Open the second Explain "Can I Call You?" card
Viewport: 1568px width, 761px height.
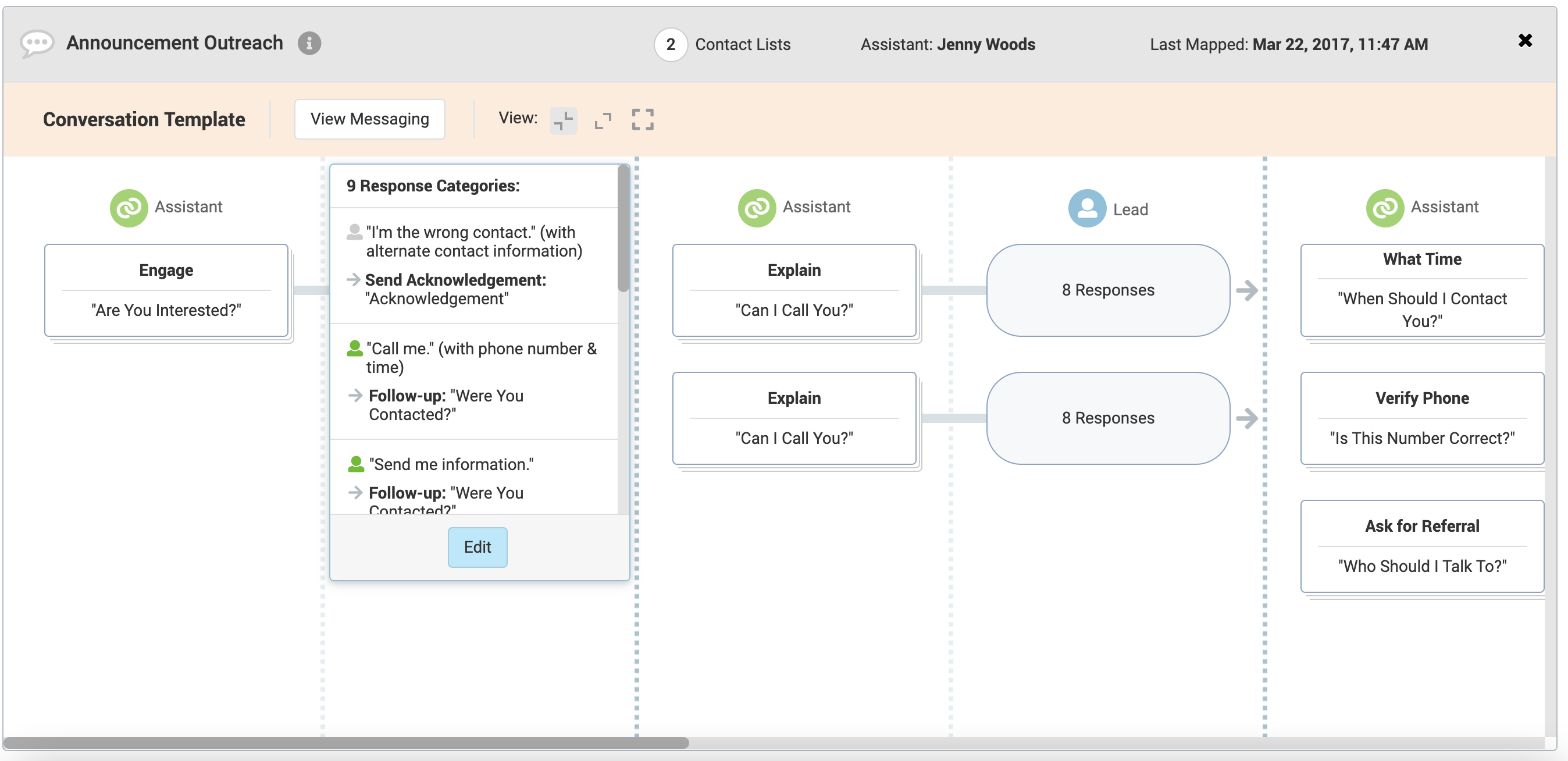(794, 418)
